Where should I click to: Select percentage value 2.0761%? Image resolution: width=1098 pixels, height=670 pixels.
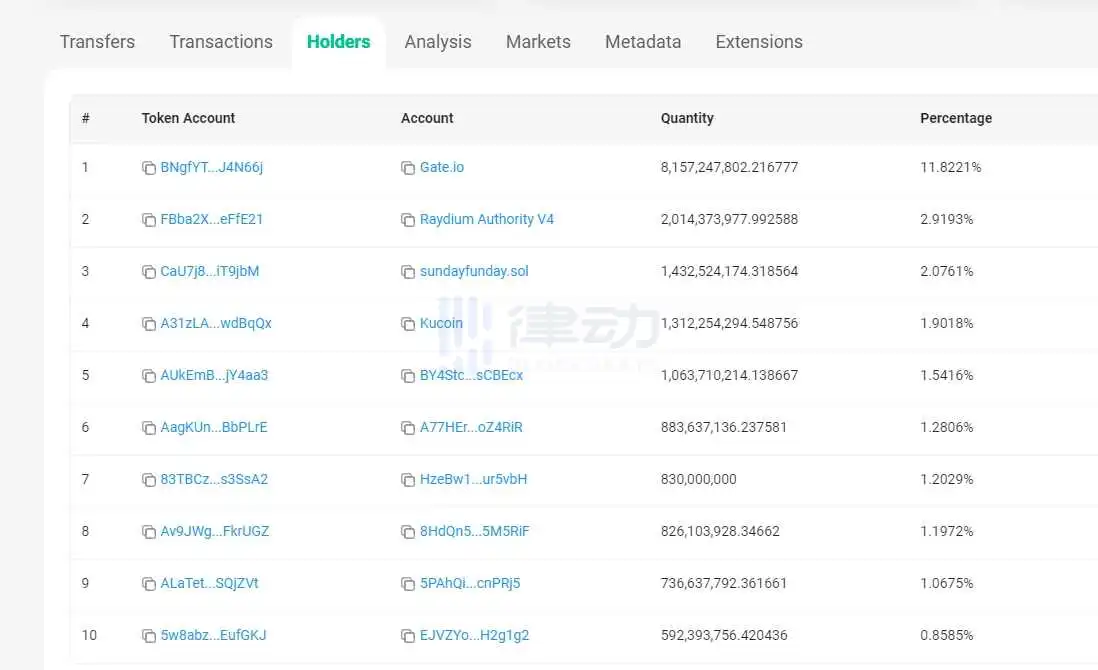pos(946,271)
